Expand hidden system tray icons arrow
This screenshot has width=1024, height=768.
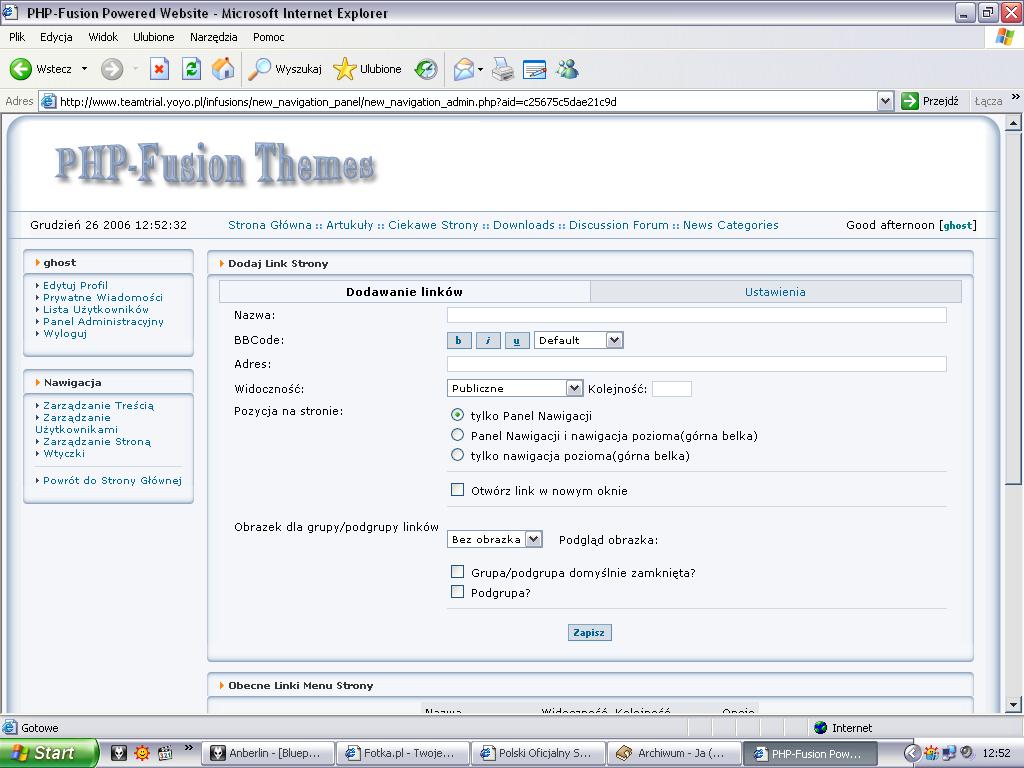(912, 753)
